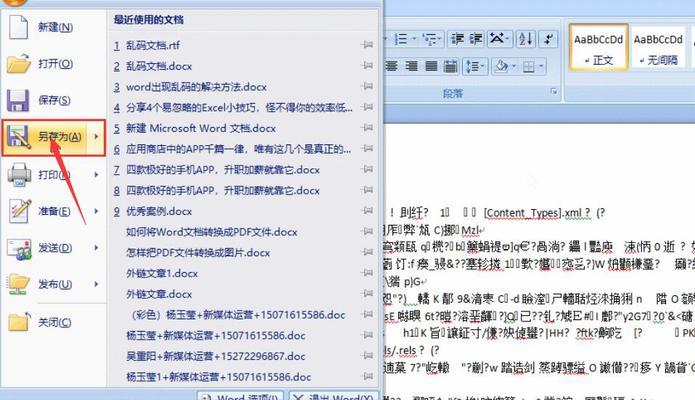Click the borders icon
This screenshot has height=400, width=695.
coord(528,67)
